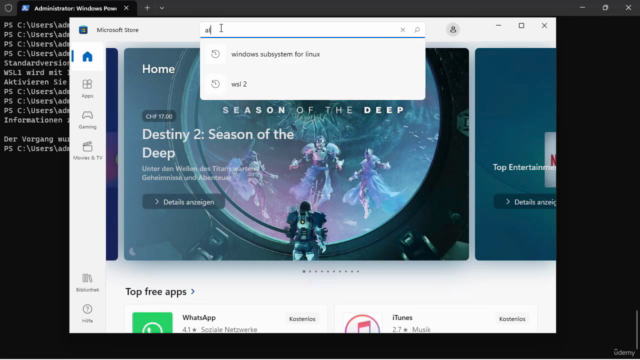Click Details anzeigen for Destiny 2
The height and width of the screenshot is (360, 640).
[x=184, y=202]
